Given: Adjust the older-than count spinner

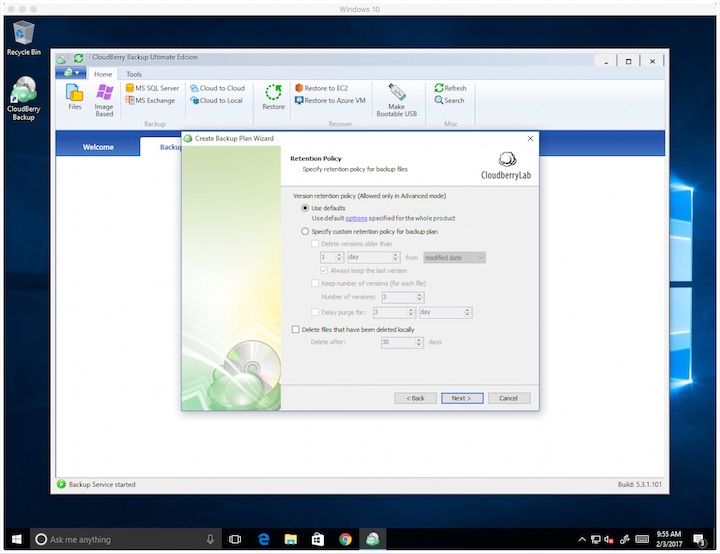Looking at the screenshot, I should pos(339,257).
